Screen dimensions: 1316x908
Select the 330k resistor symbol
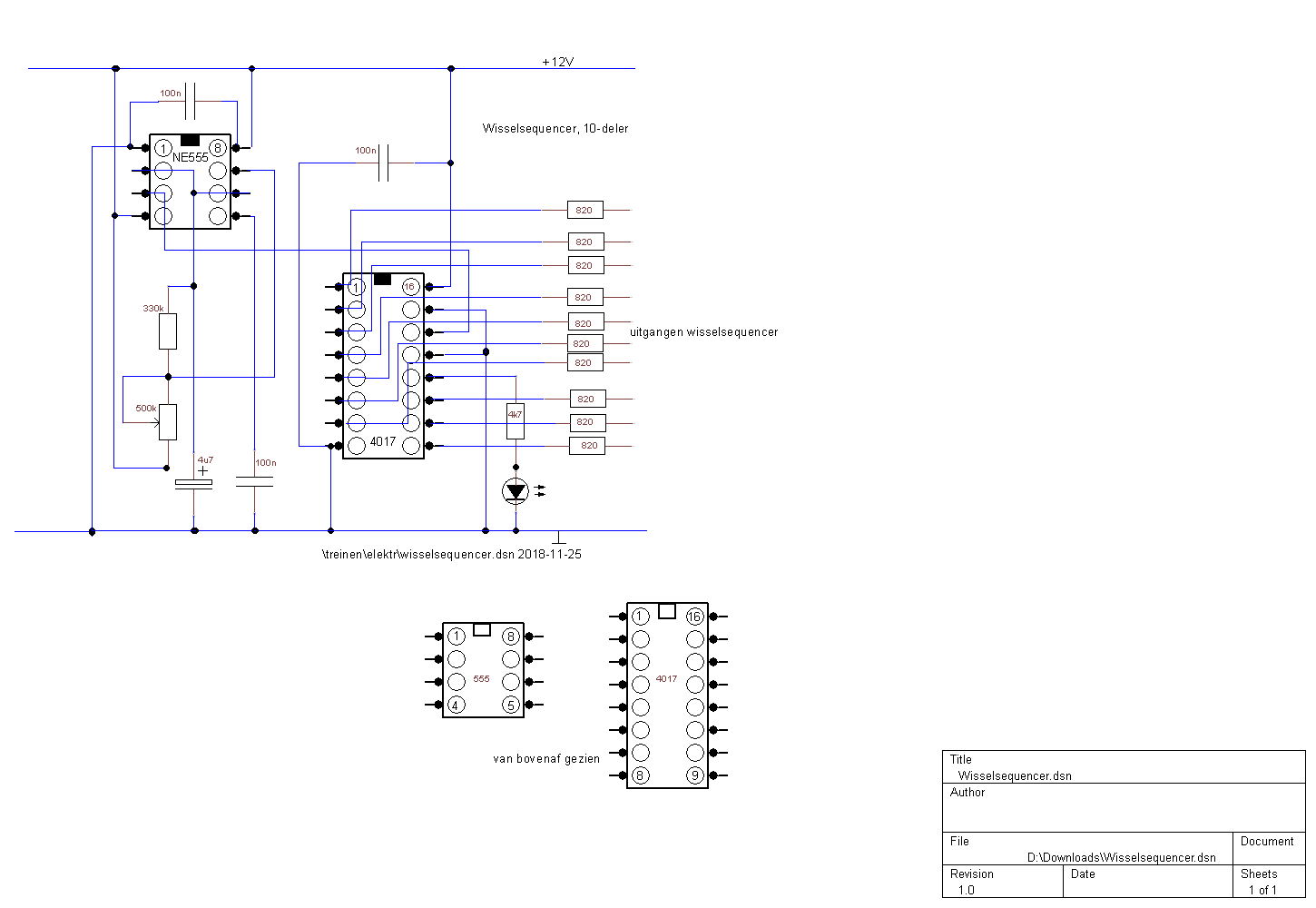click(x=168, y=331)
